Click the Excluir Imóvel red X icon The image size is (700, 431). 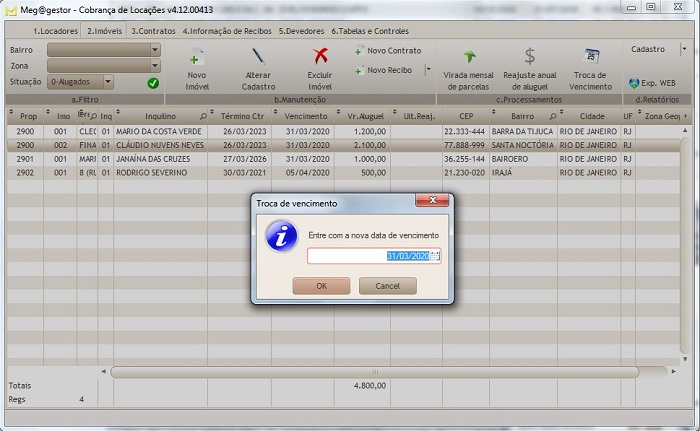tap(320, 56)
